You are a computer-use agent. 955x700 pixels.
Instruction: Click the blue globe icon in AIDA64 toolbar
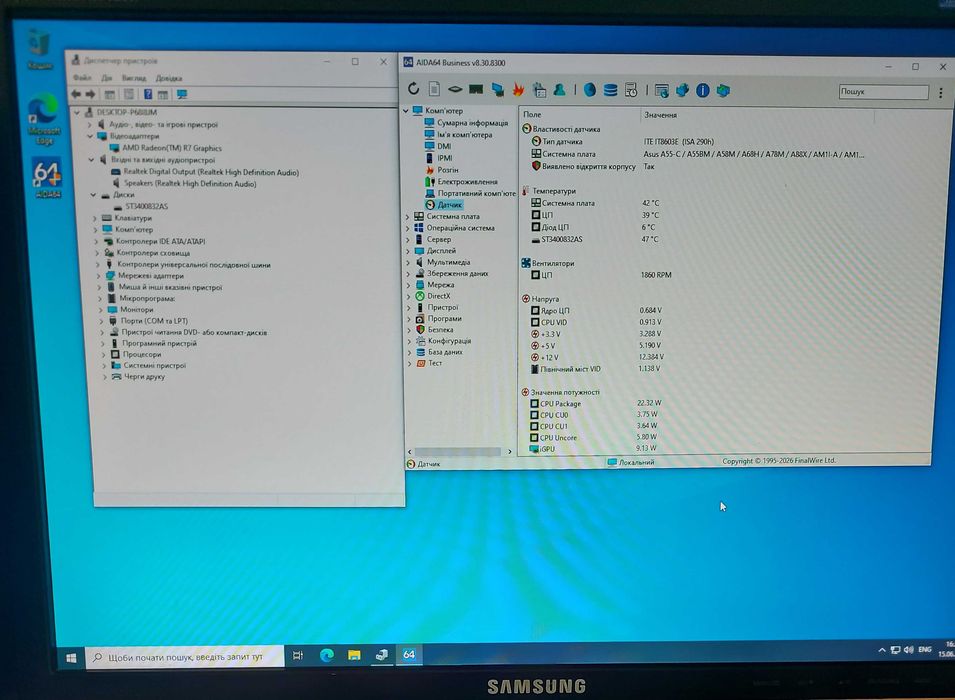point(590,90)
